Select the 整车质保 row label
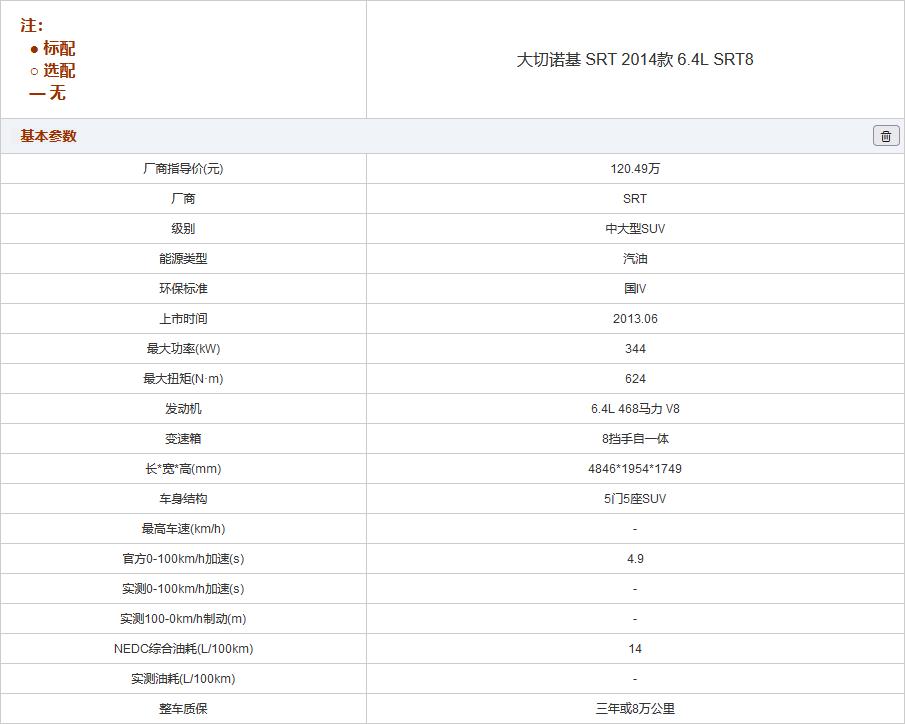Viewport: 905px width, 724px height. [183, 709]
